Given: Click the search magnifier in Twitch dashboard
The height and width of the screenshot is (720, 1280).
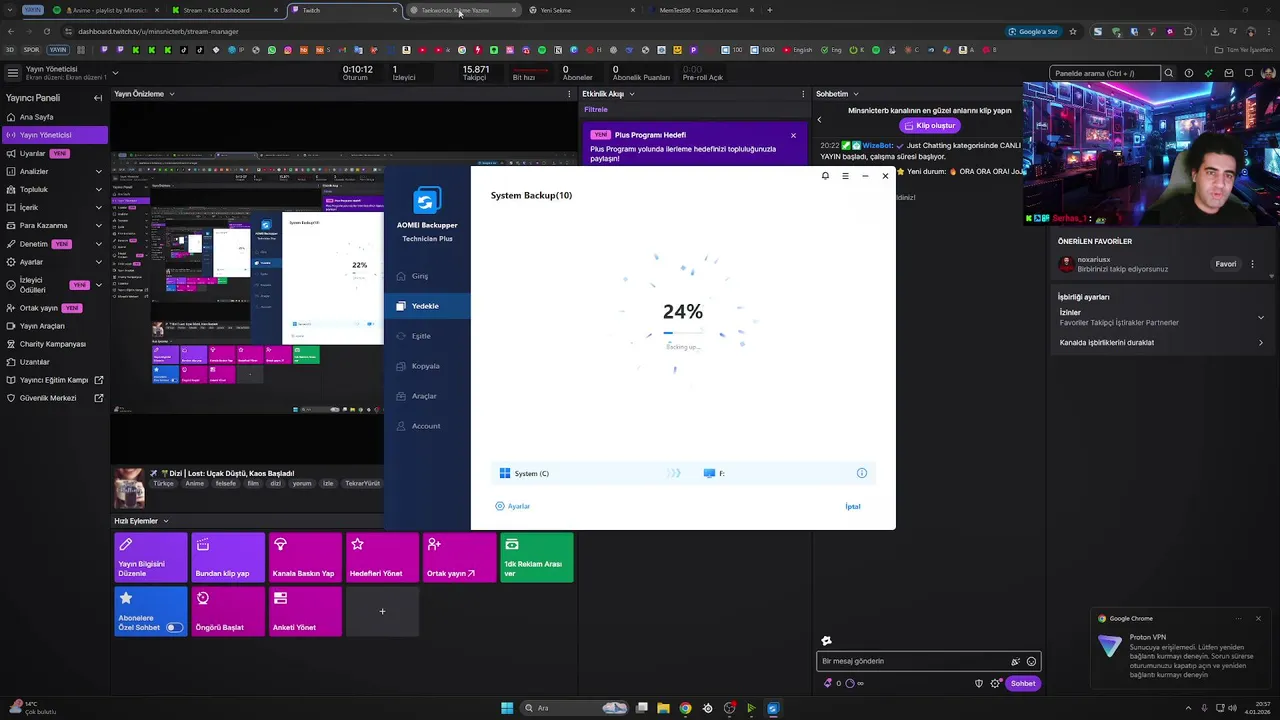Looking at the screenshot, I should coord(1168,73).
